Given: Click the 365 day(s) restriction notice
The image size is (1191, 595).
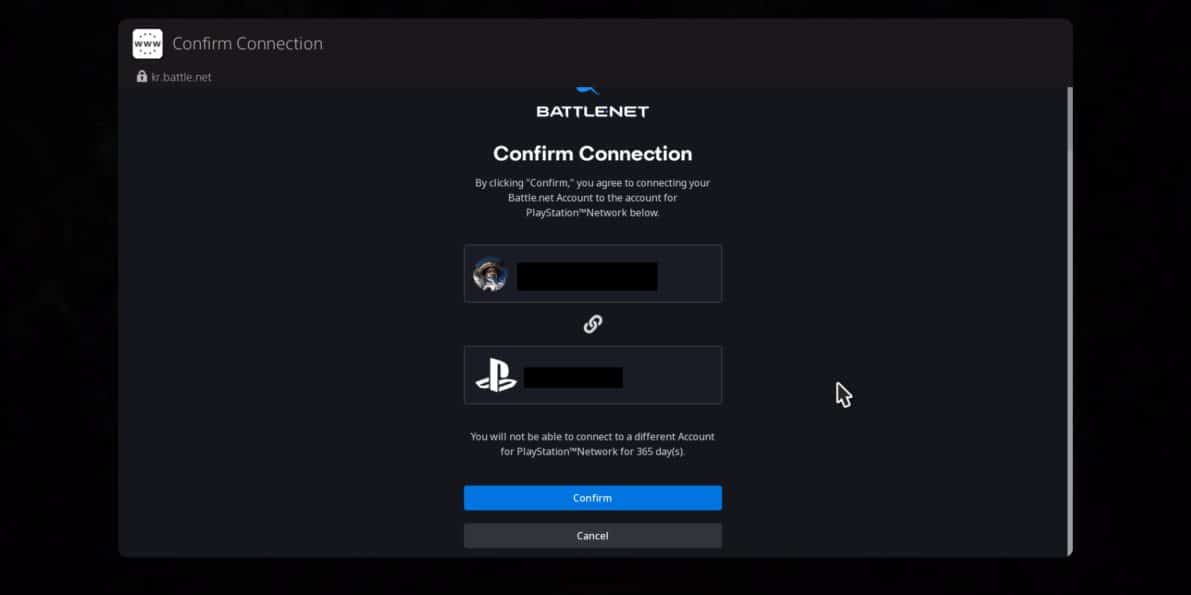Looking at the screenshot, I should click(x=592, y=444).
